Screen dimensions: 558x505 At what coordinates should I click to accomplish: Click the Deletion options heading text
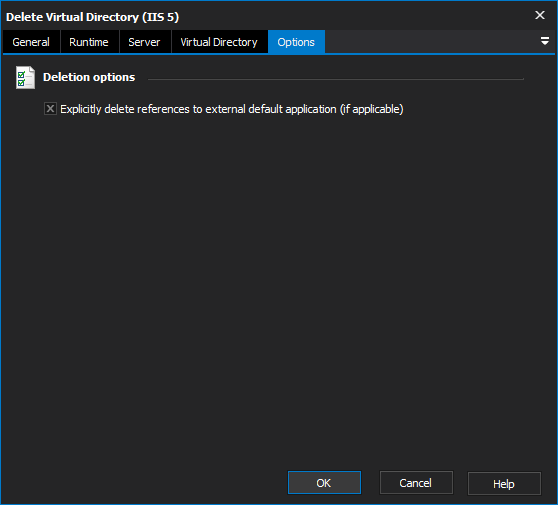point(89,77)
